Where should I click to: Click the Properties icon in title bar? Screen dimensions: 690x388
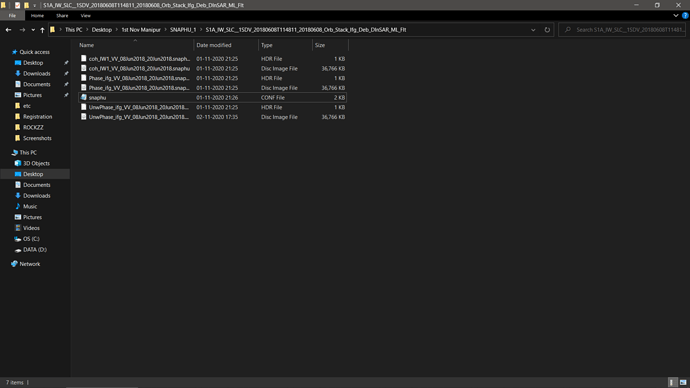point(18,5)
